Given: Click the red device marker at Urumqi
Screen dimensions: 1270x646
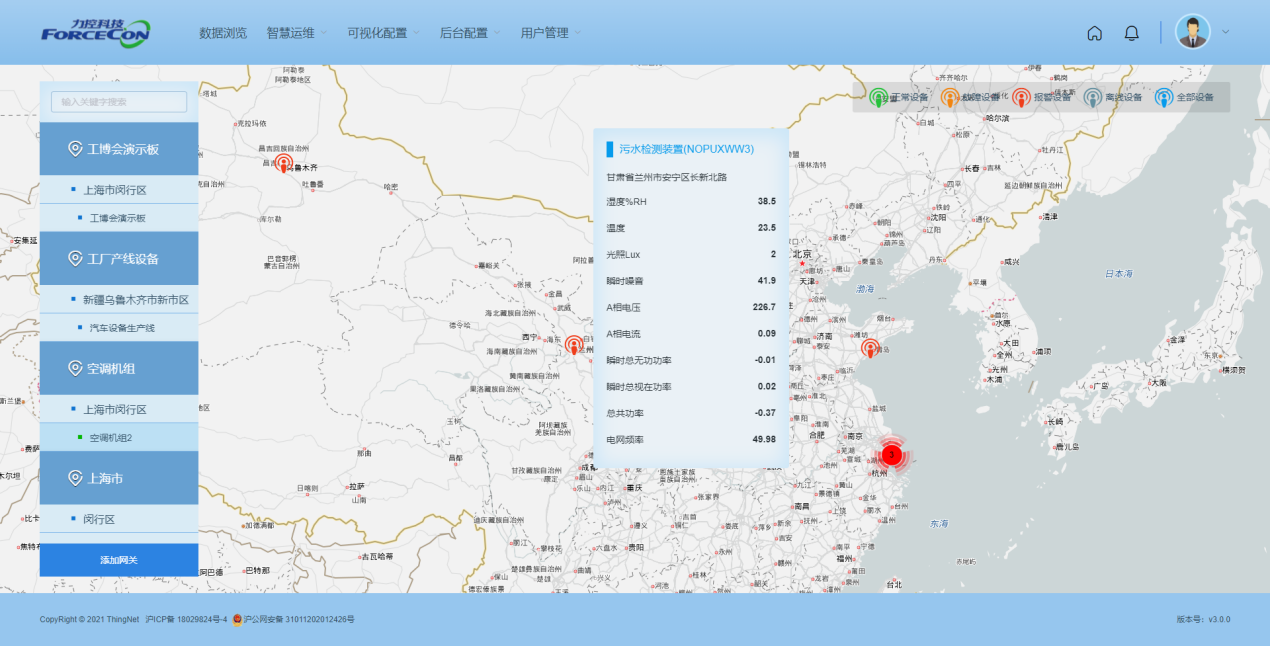Looking at the screenshot, I should point(284,162).
